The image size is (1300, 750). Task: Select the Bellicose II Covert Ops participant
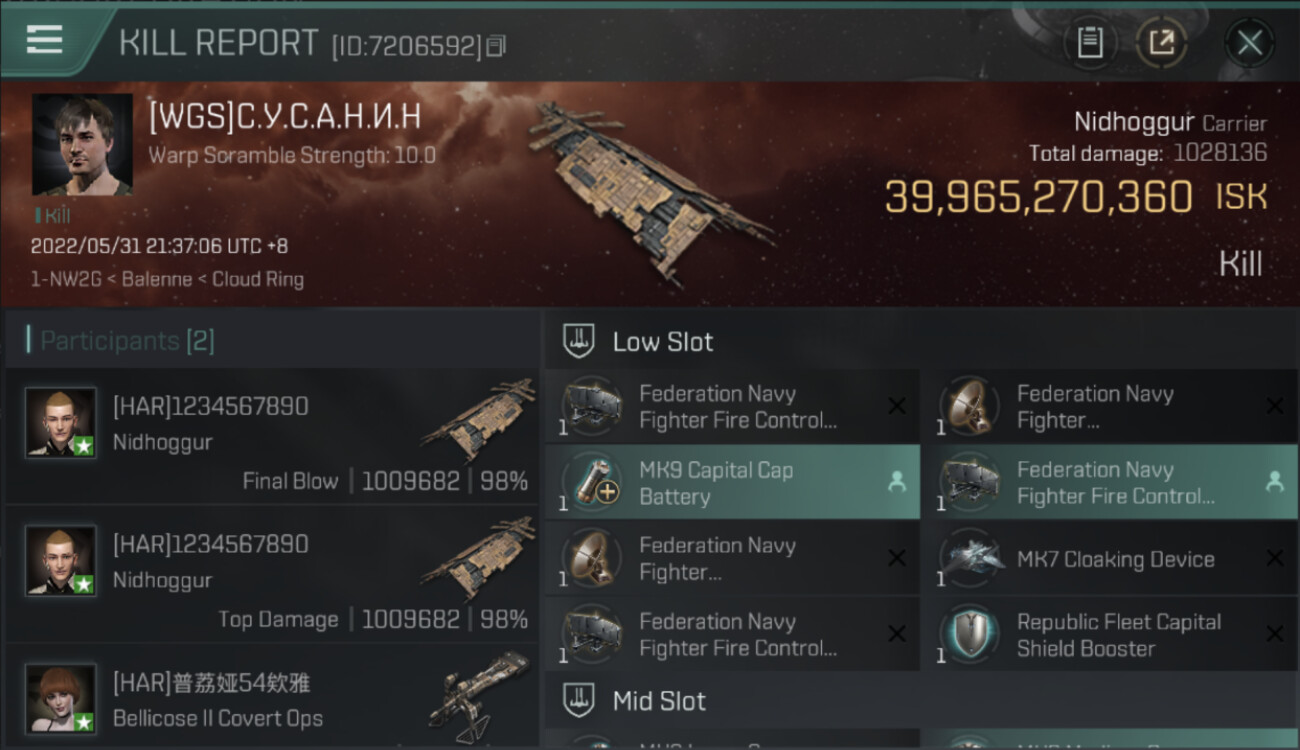coord(272,699)
